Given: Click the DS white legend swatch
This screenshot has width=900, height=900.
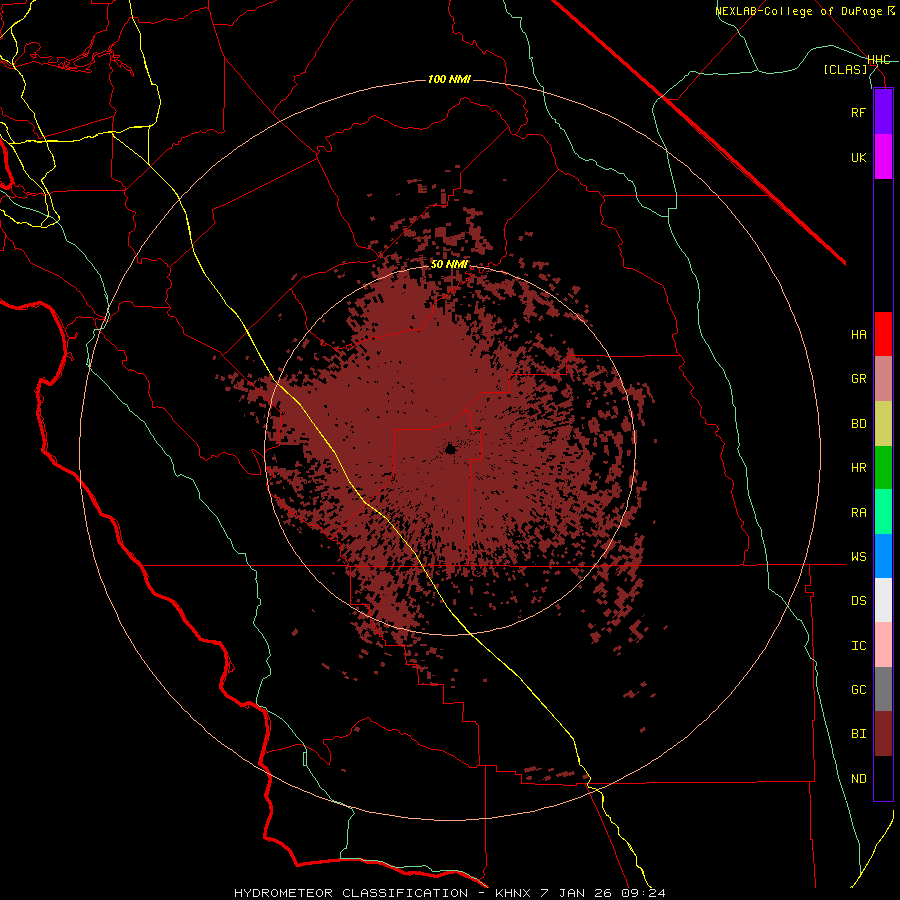Looking at the screenshot, I should point(883,600).
